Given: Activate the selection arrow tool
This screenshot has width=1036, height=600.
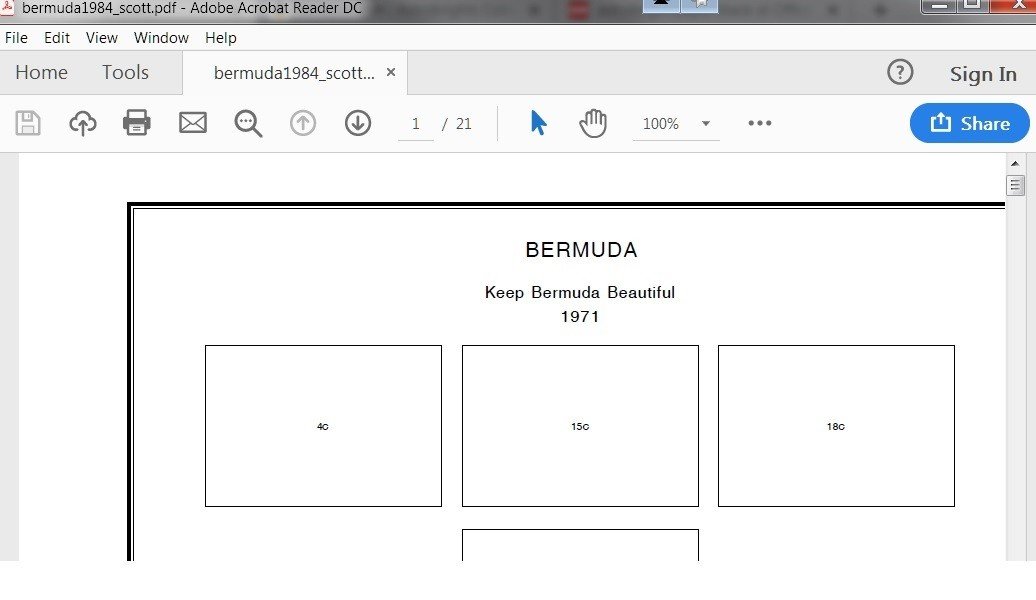Looking at the screenshot, I should click(x=538, y=123).
